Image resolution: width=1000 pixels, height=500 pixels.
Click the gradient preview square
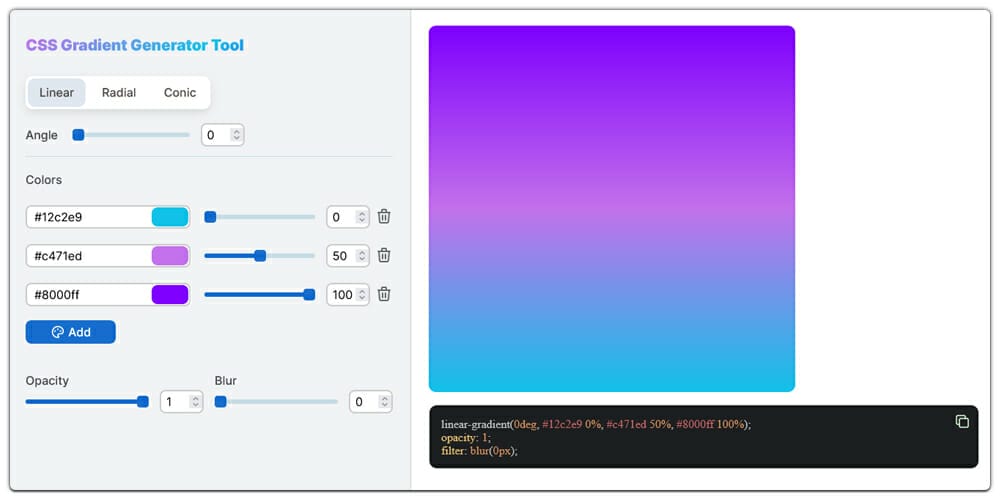coord(611,208)
